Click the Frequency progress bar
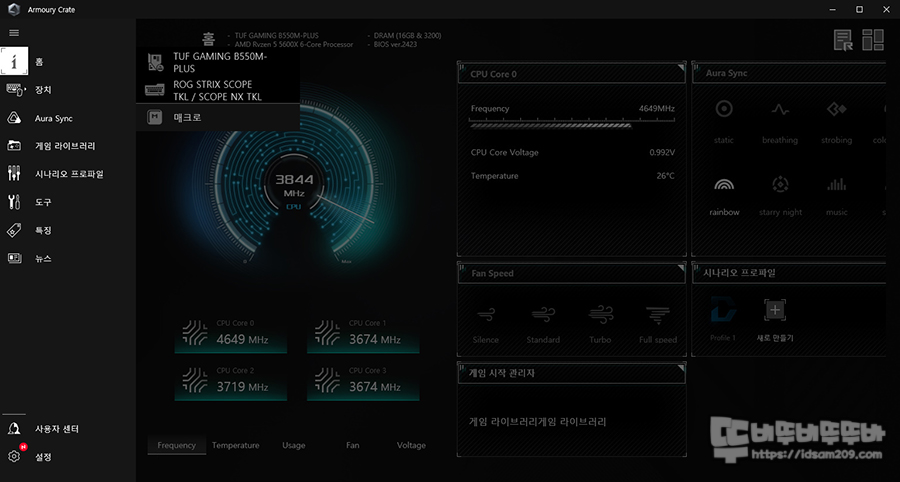 click(x=572, y=123)
